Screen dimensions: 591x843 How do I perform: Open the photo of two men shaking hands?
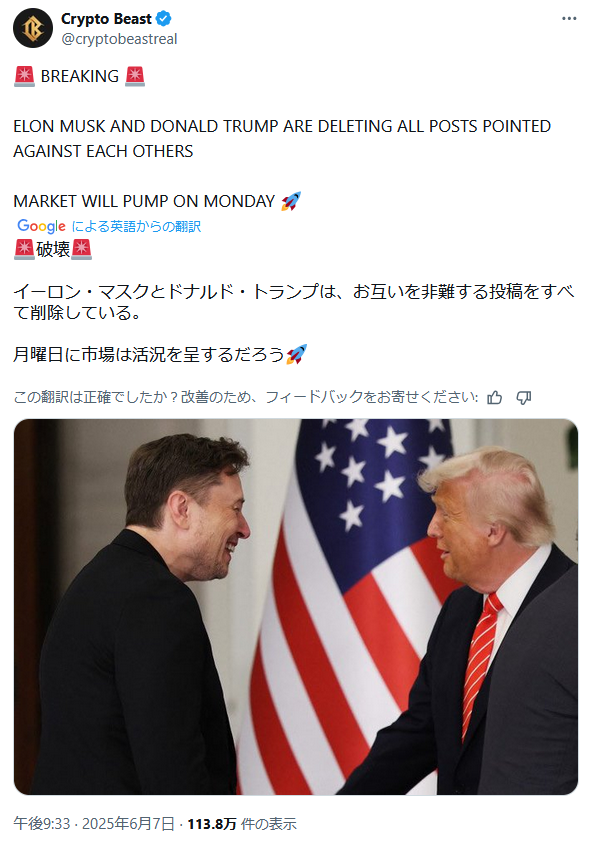point(296,606)
